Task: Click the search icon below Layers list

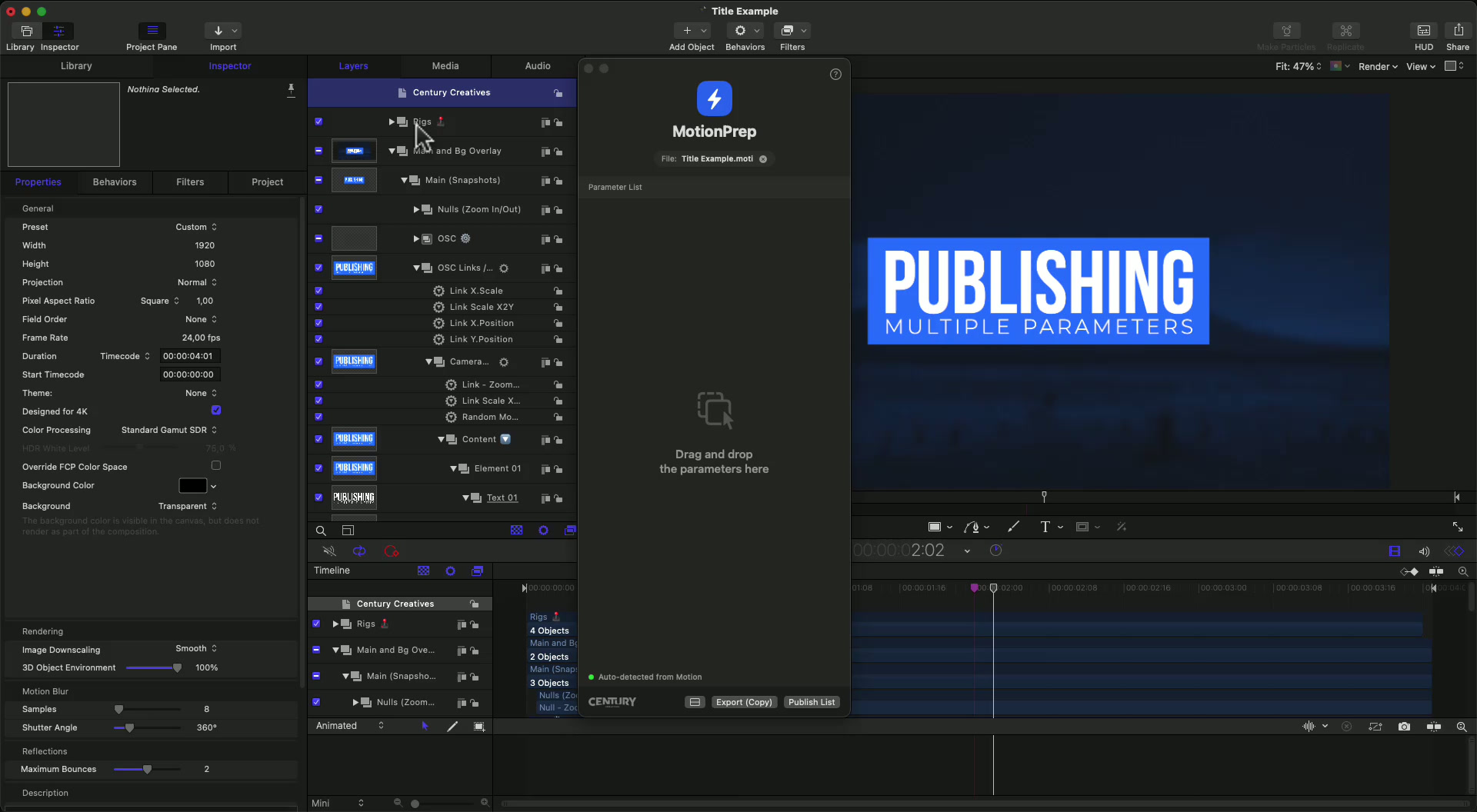Action: tap(321, 531)
